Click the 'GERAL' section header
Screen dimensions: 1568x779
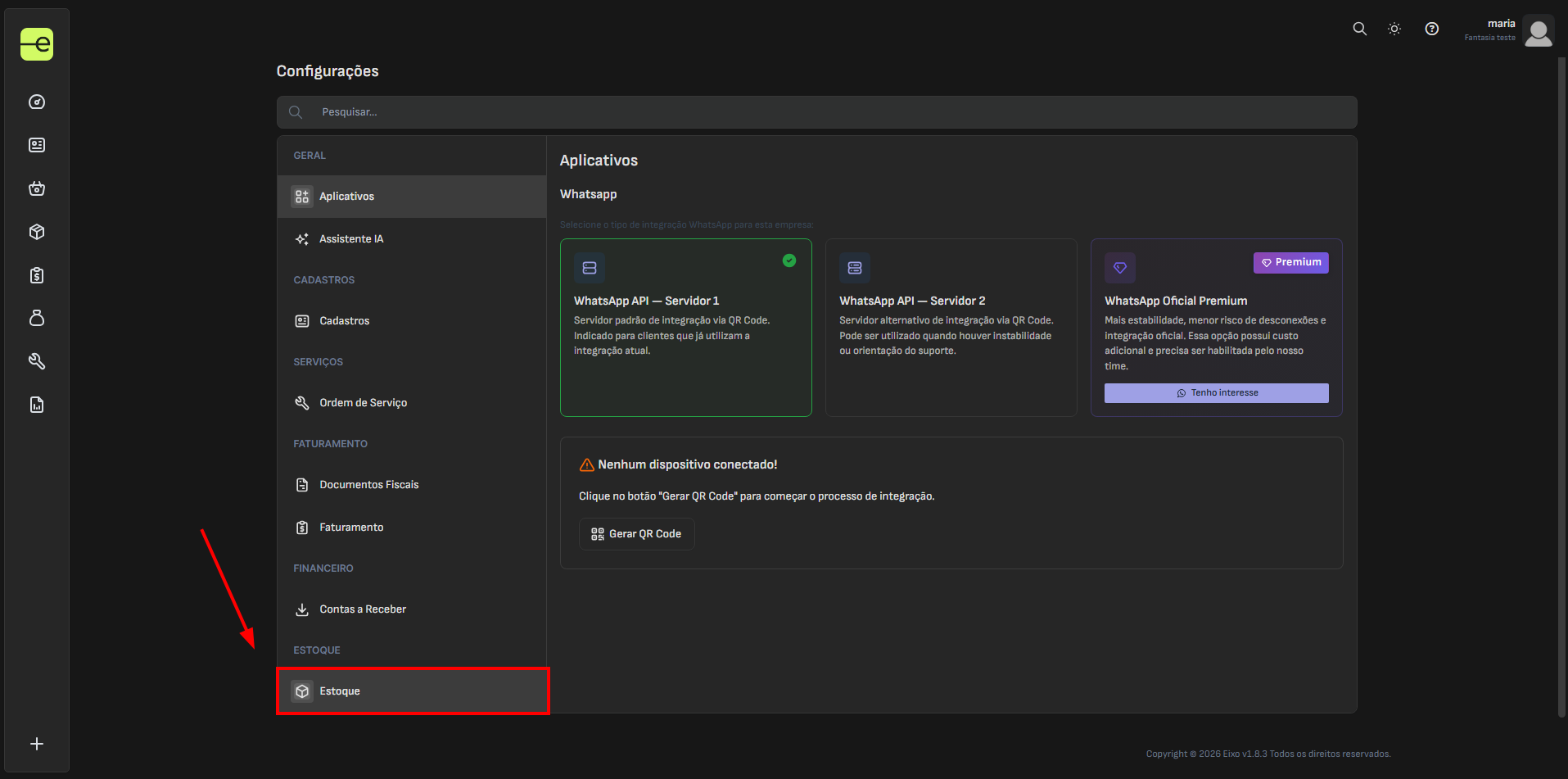pos(310,156)
